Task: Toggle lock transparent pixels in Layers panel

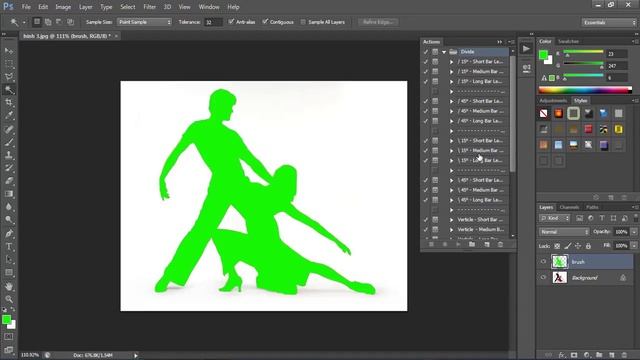Action: click(557, 246)
